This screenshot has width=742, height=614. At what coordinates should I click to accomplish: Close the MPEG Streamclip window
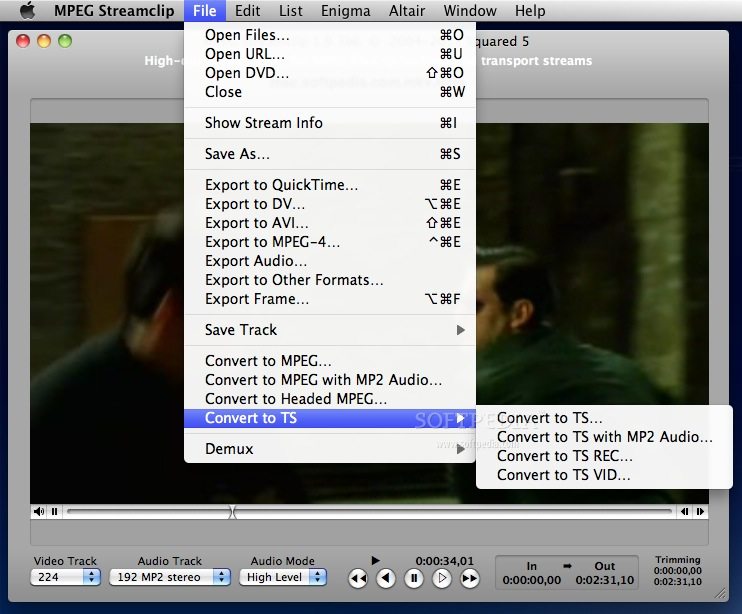pyautogui.click(x=23, y=41)
